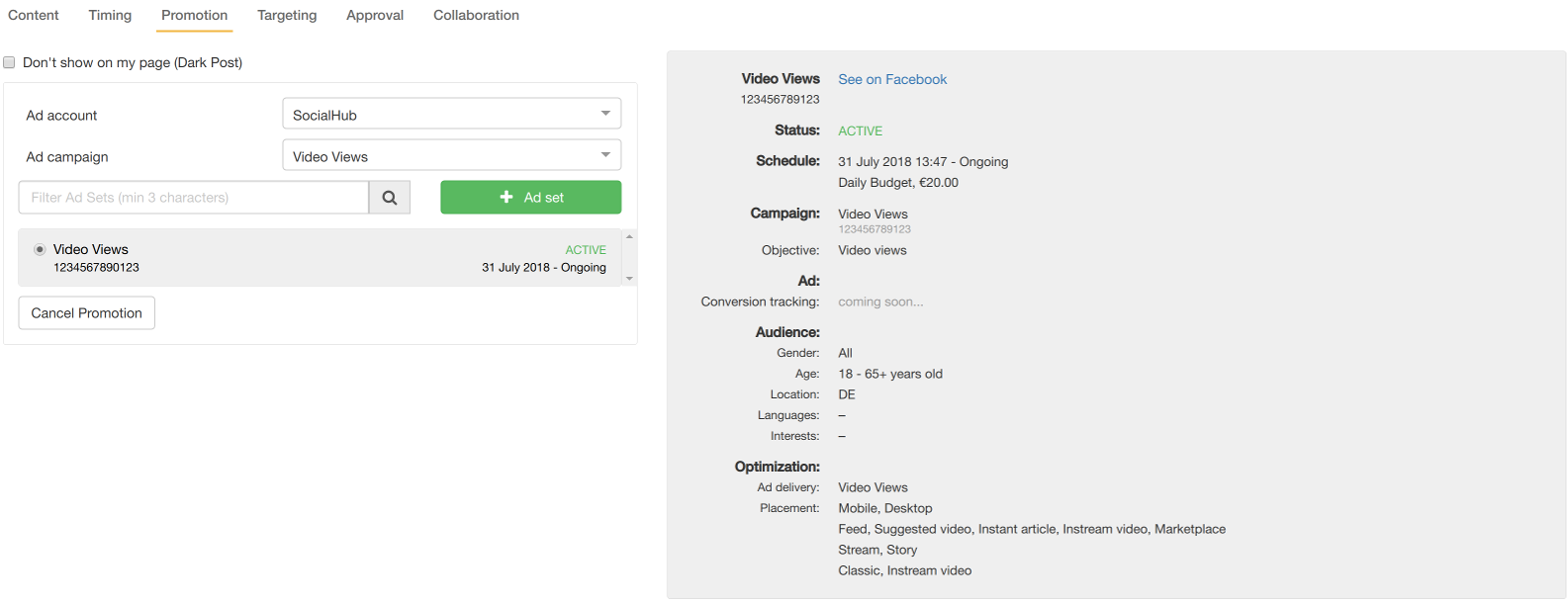Focus the Filter Ad Sets input field
The width and height of the screenshot is (1568, 604).
pyautogui.click(x=194, y=198)
